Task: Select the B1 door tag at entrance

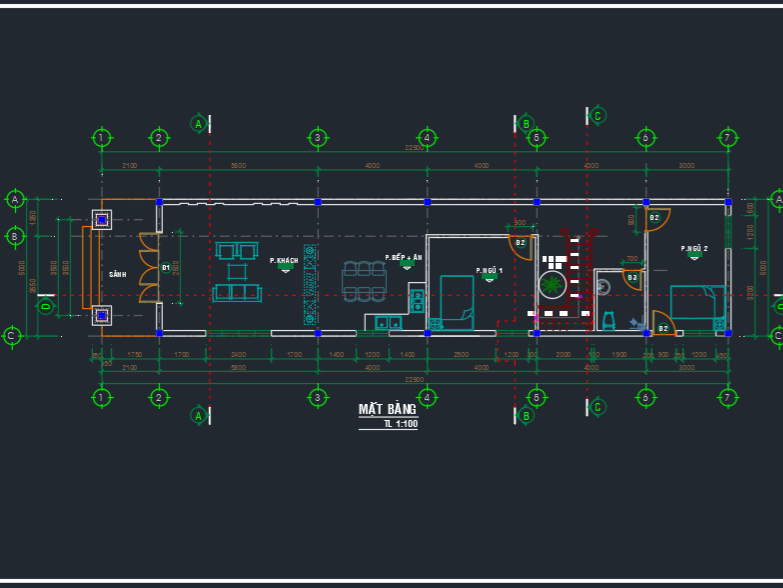Action: coord(166,268)
